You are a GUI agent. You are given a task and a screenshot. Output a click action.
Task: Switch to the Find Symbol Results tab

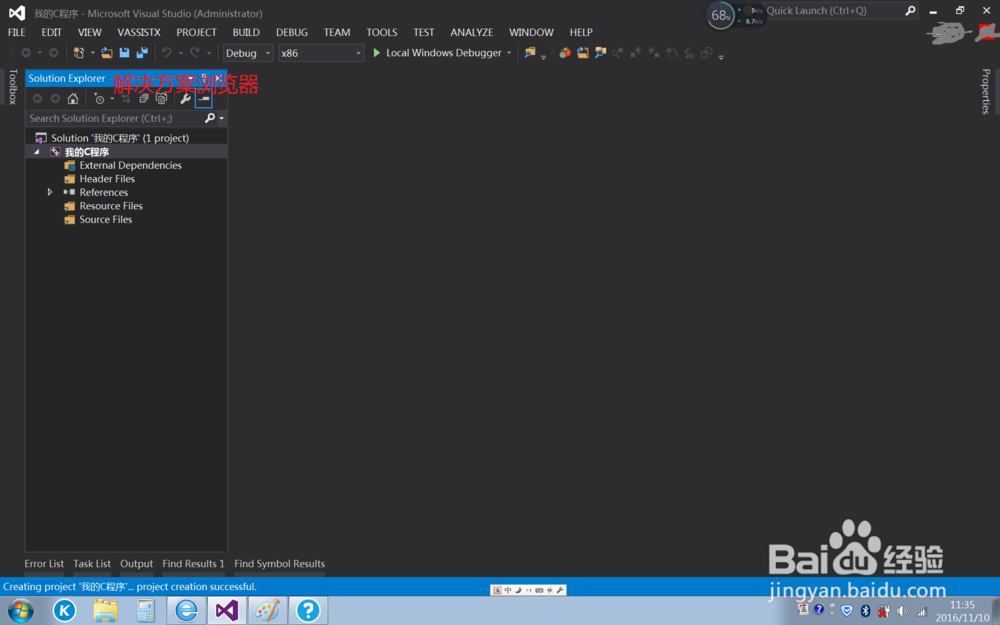(279, 564)
